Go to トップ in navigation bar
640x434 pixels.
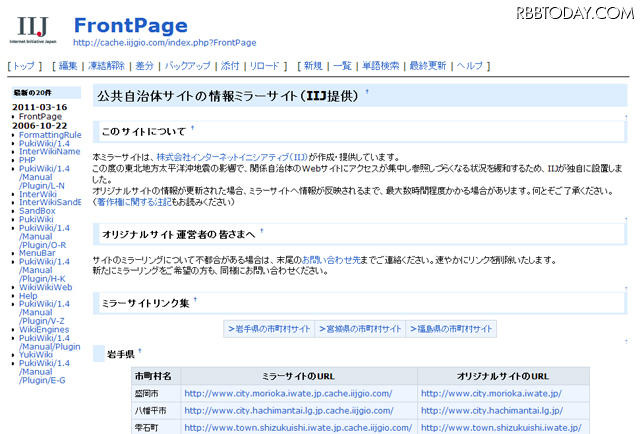point(24,66)
